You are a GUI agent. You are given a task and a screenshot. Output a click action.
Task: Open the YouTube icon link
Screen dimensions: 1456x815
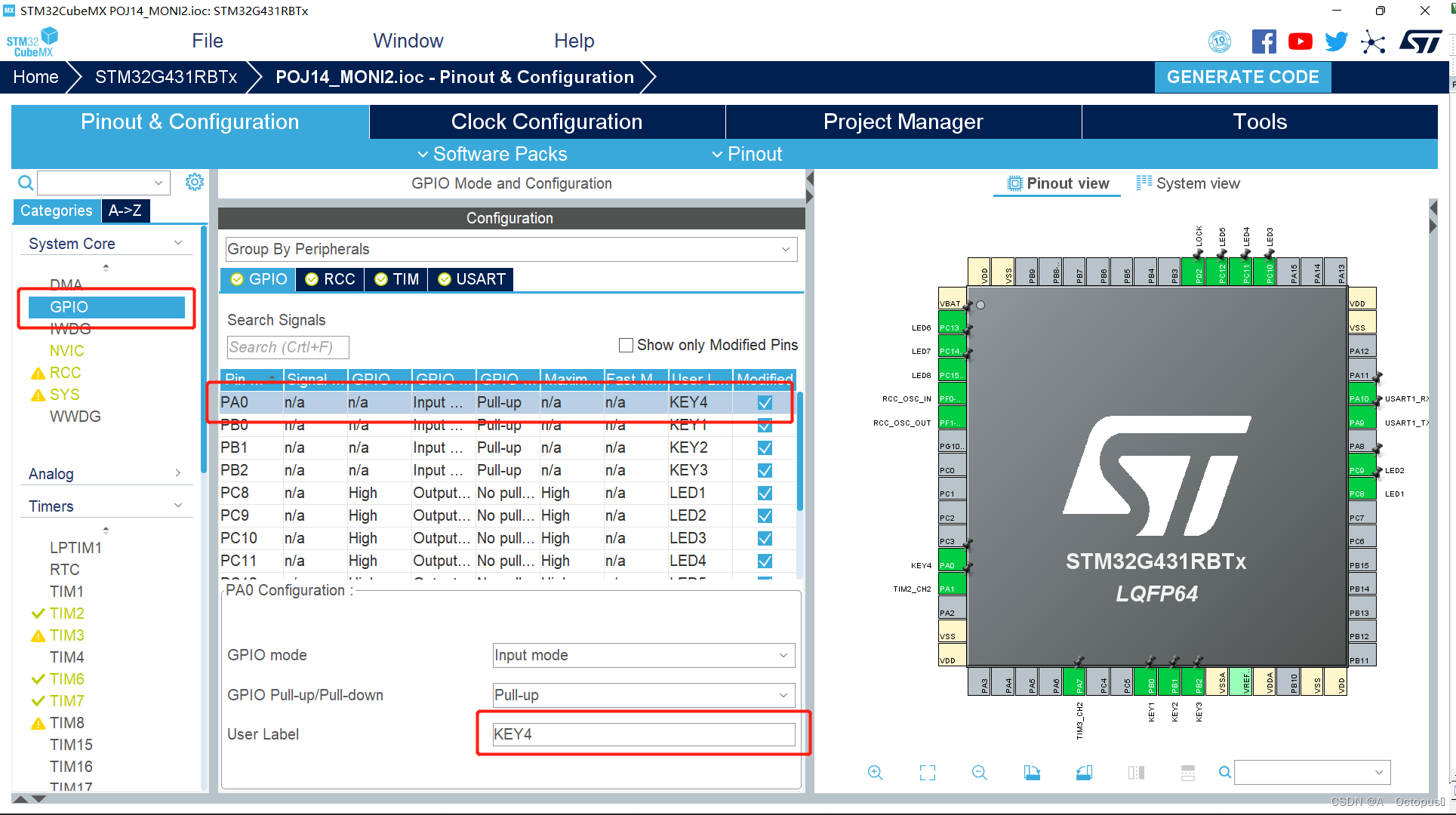[x=1300, y=42]
